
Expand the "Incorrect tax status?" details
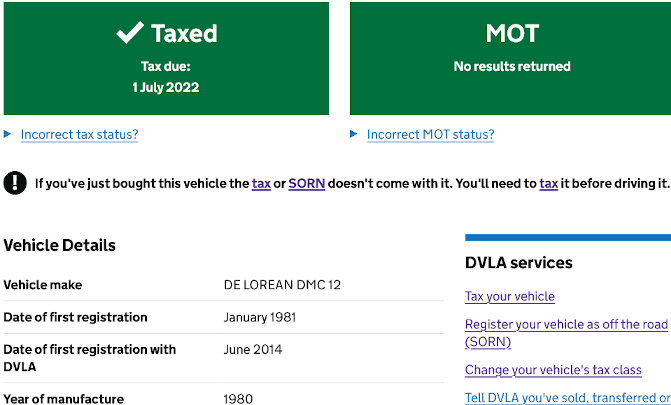(x=79, y=134)
